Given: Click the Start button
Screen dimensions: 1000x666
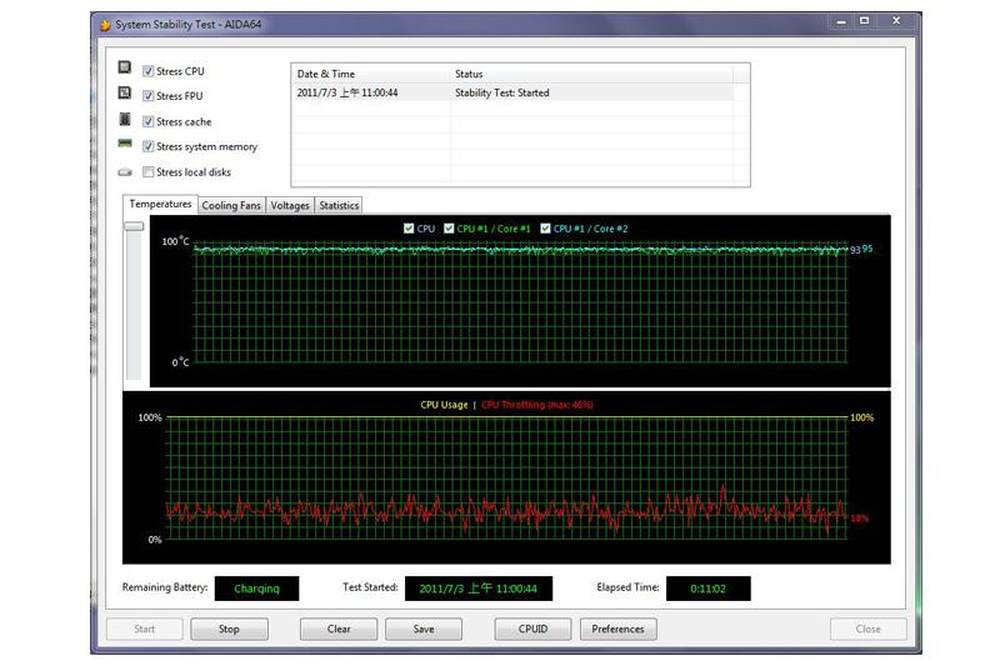Looking at the screenshot, I should pyautogui.click(x=145, y=629).
